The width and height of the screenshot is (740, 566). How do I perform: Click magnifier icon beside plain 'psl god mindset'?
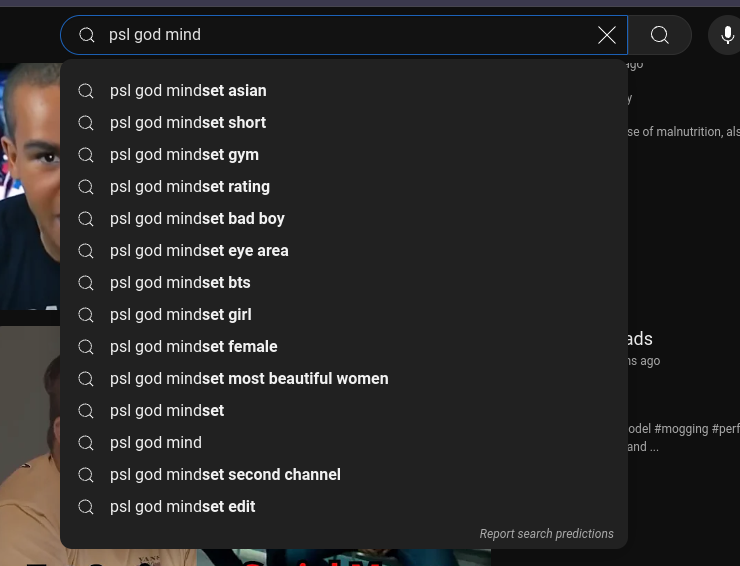86,411
